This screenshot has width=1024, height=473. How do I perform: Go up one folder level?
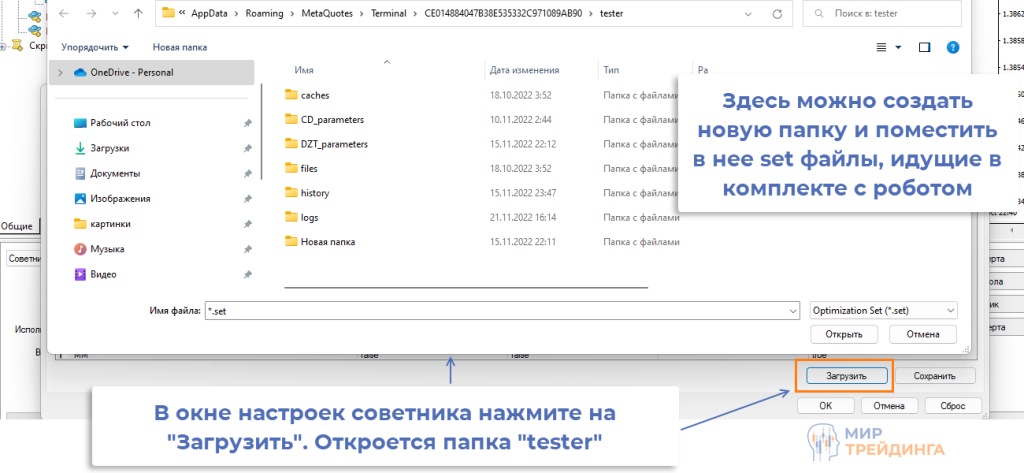point(138,13)
